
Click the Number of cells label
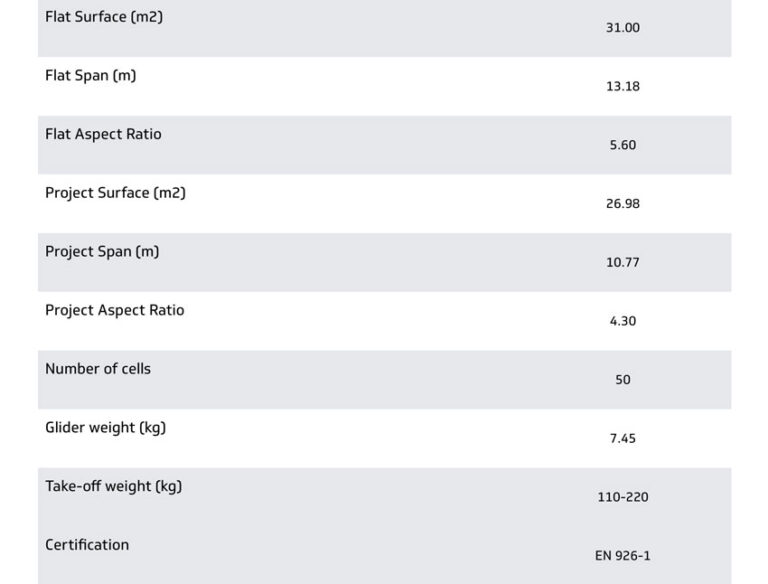98,369
